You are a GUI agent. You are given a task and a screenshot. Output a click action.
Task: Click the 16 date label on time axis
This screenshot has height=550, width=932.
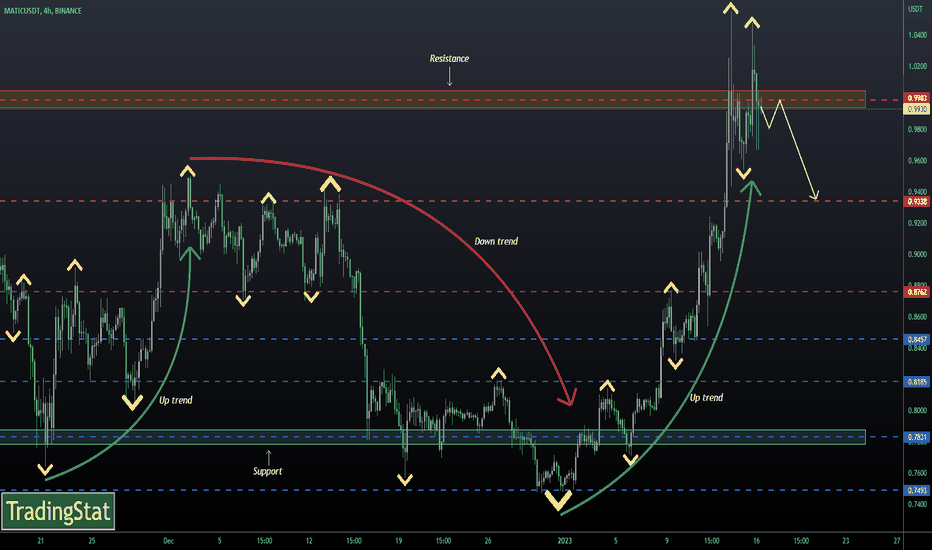pos(756,541)
